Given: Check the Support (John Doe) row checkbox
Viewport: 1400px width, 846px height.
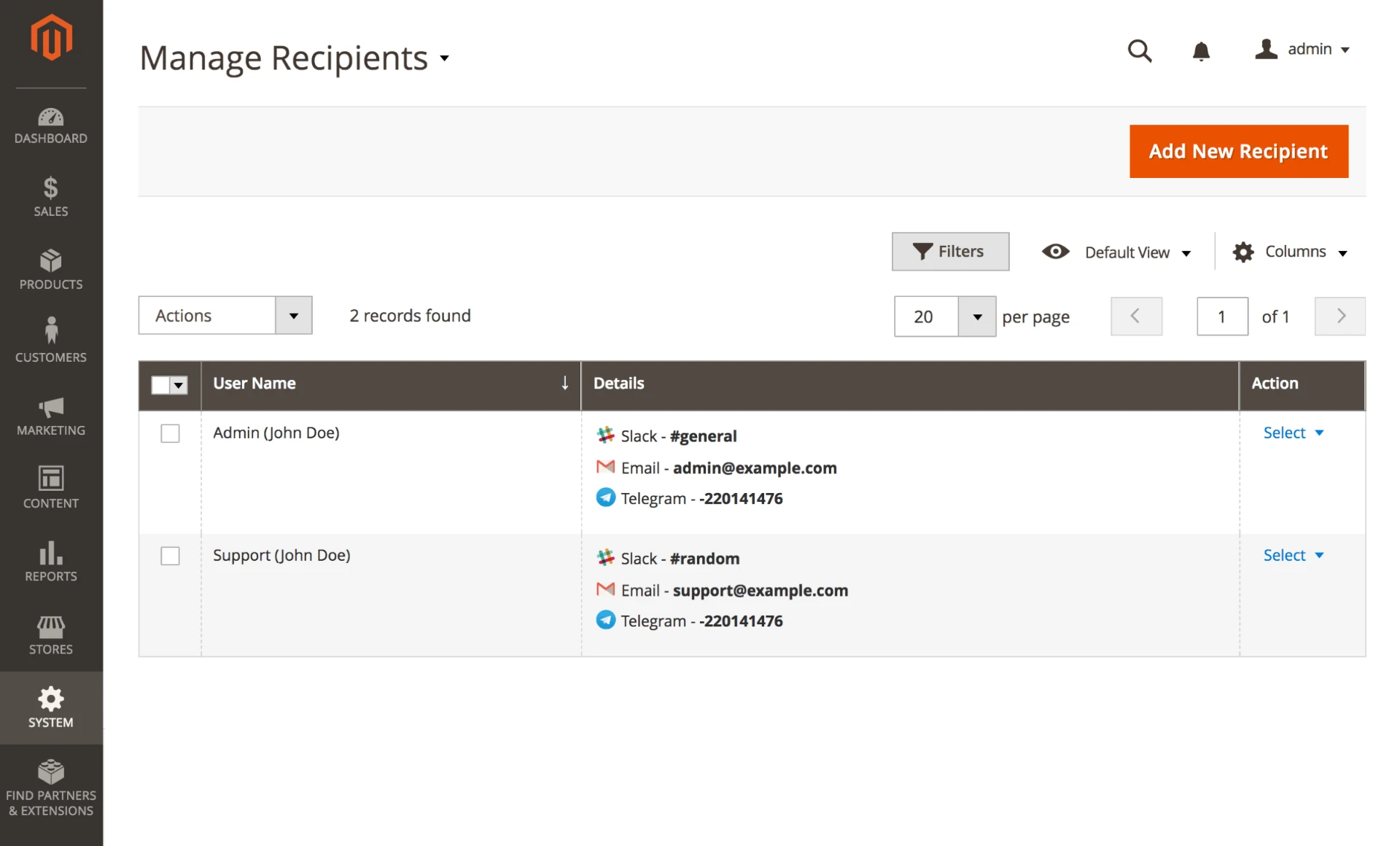Looking at the screenshot, I should point(170,556).
